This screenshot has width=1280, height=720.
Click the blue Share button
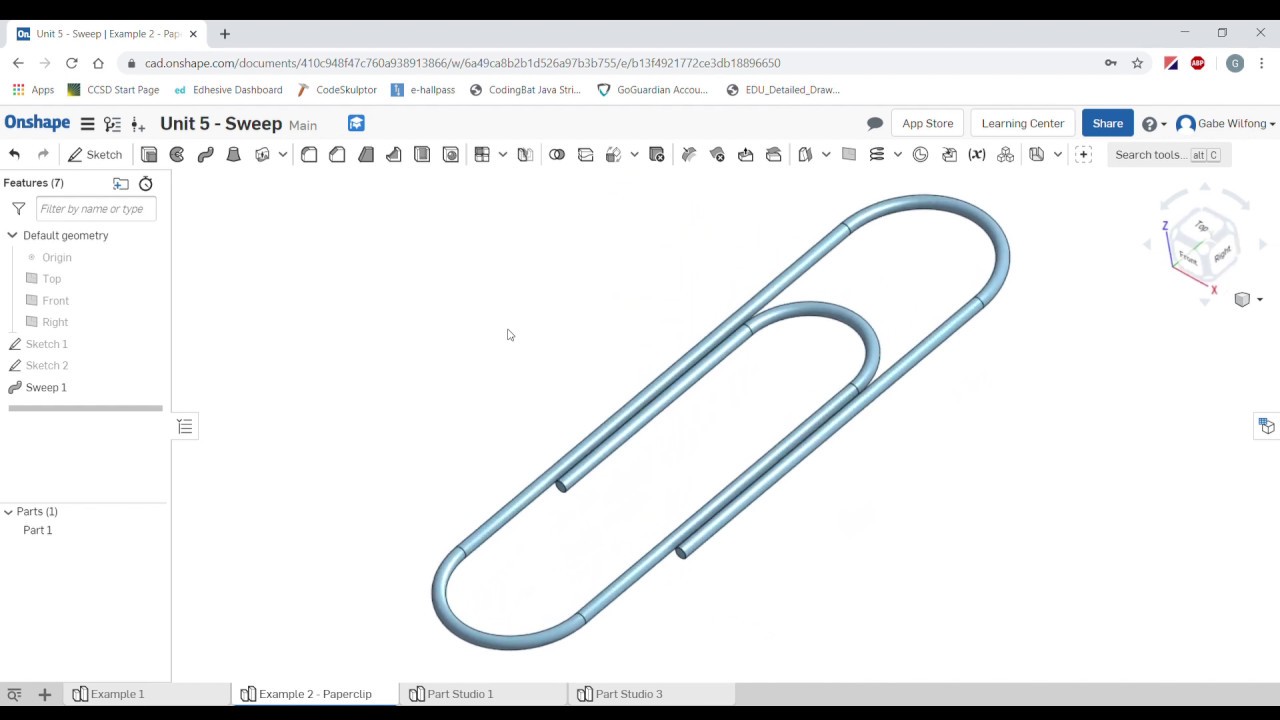(x=1107, y=123)
